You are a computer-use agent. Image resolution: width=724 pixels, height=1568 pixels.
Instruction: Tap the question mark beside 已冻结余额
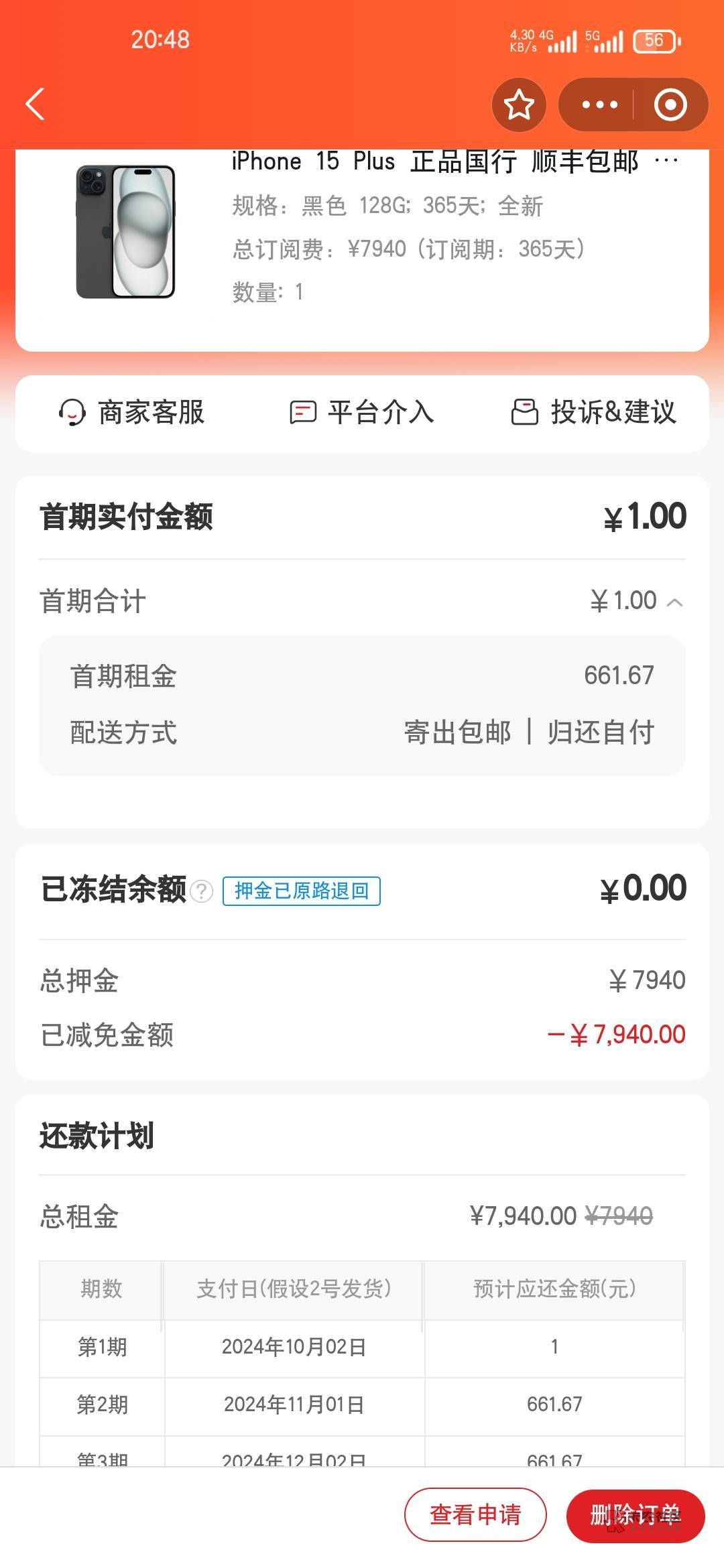click(201, 891)
